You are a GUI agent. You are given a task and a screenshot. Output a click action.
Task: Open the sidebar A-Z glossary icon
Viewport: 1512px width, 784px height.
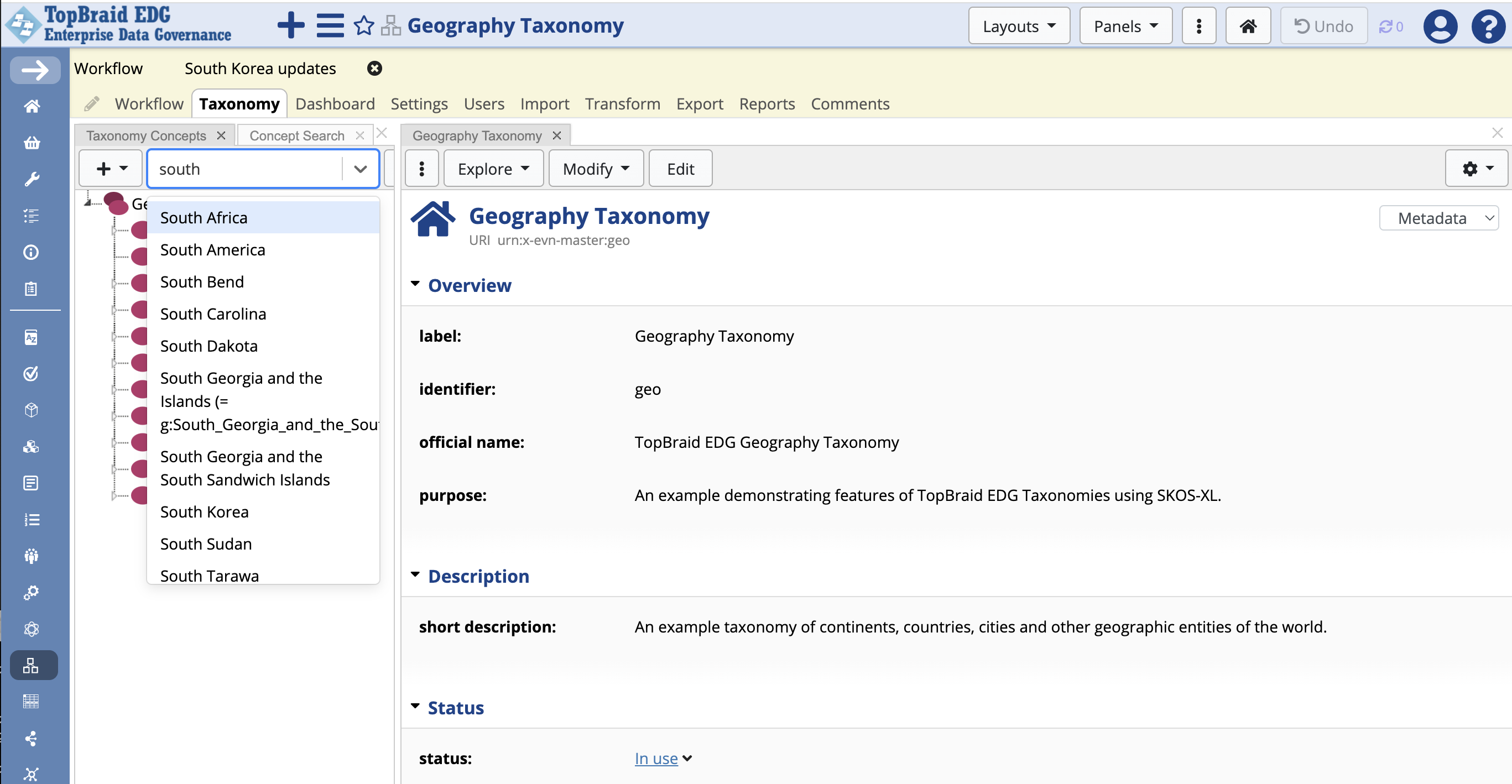31,337
